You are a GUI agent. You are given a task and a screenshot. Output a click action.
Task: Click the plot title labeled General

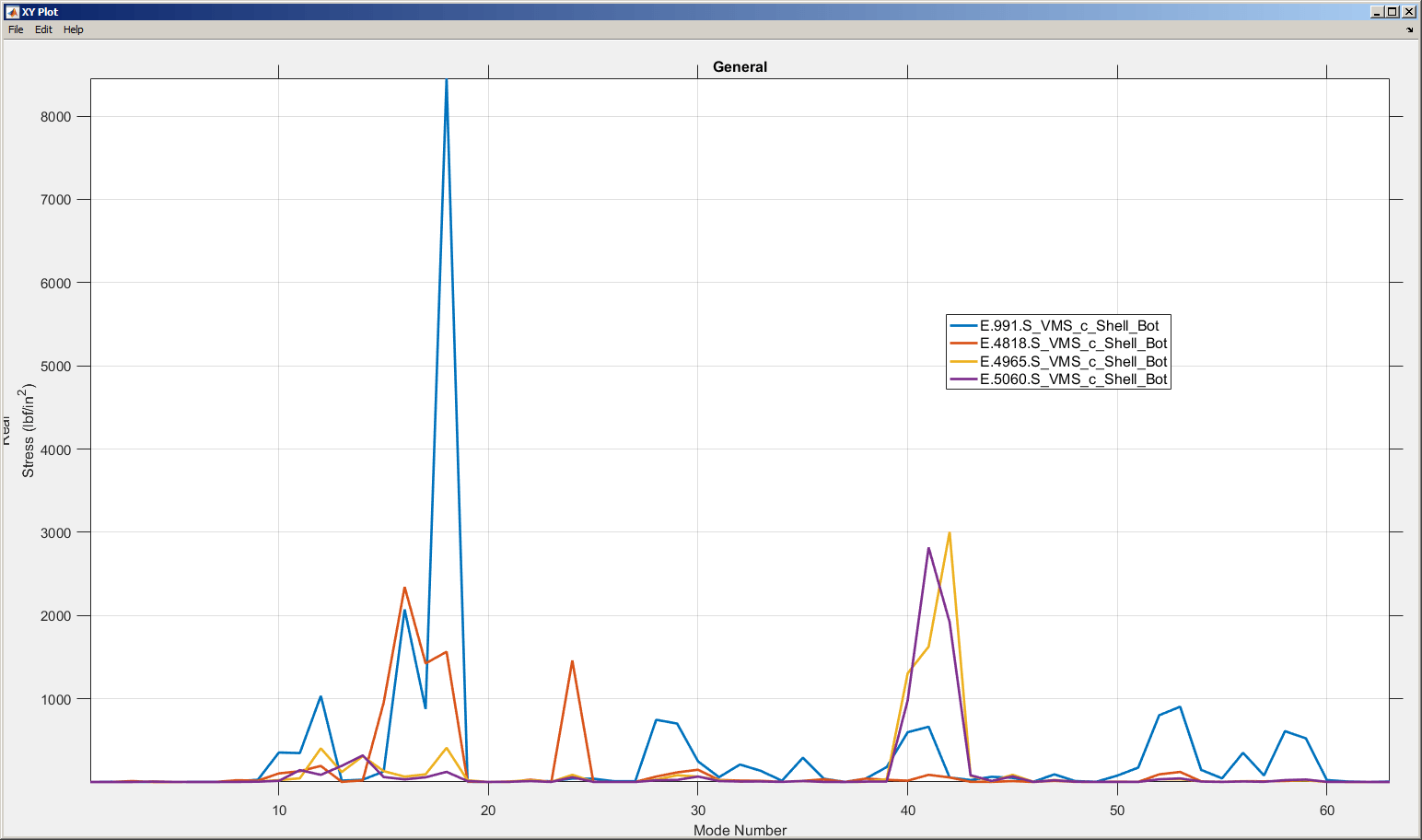coord(740,66)
